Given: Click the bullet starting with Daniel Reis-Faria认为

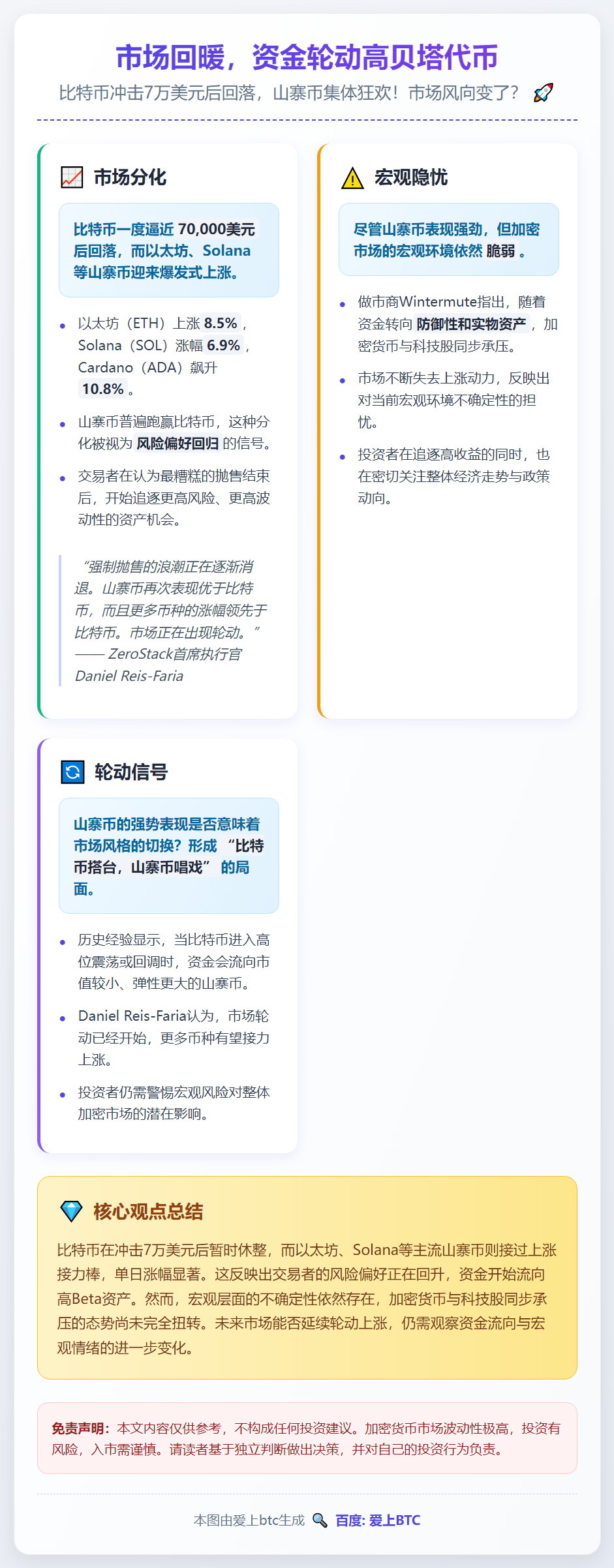Looking at the screenshot, I should click(x=174, y=1038).
